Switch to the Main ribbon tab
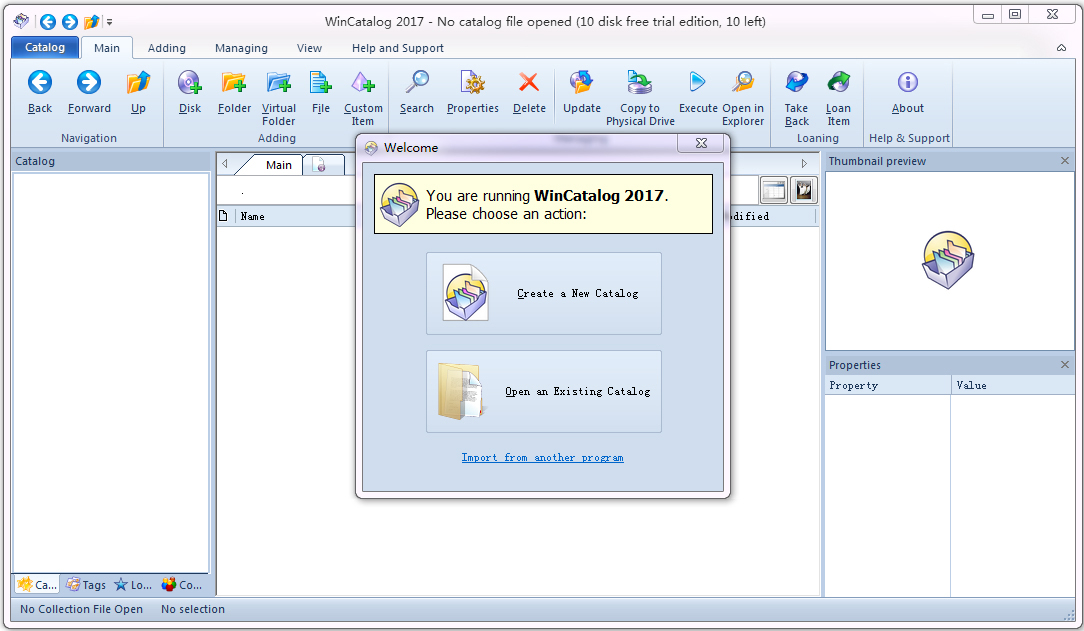This screenshot has height=631, width=1084. click(106, 48)
